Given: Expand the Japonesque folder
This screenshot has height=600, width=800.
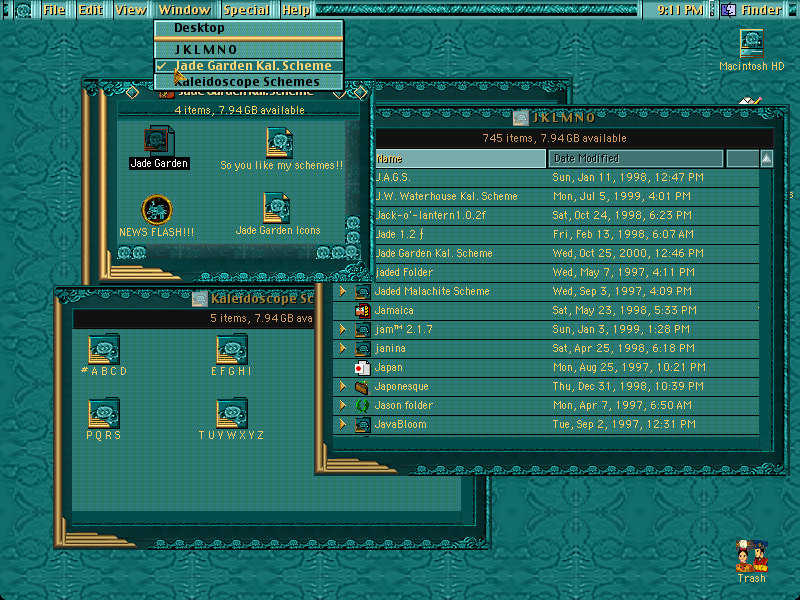Looking at the screenshot, I should tap(343, 387).
